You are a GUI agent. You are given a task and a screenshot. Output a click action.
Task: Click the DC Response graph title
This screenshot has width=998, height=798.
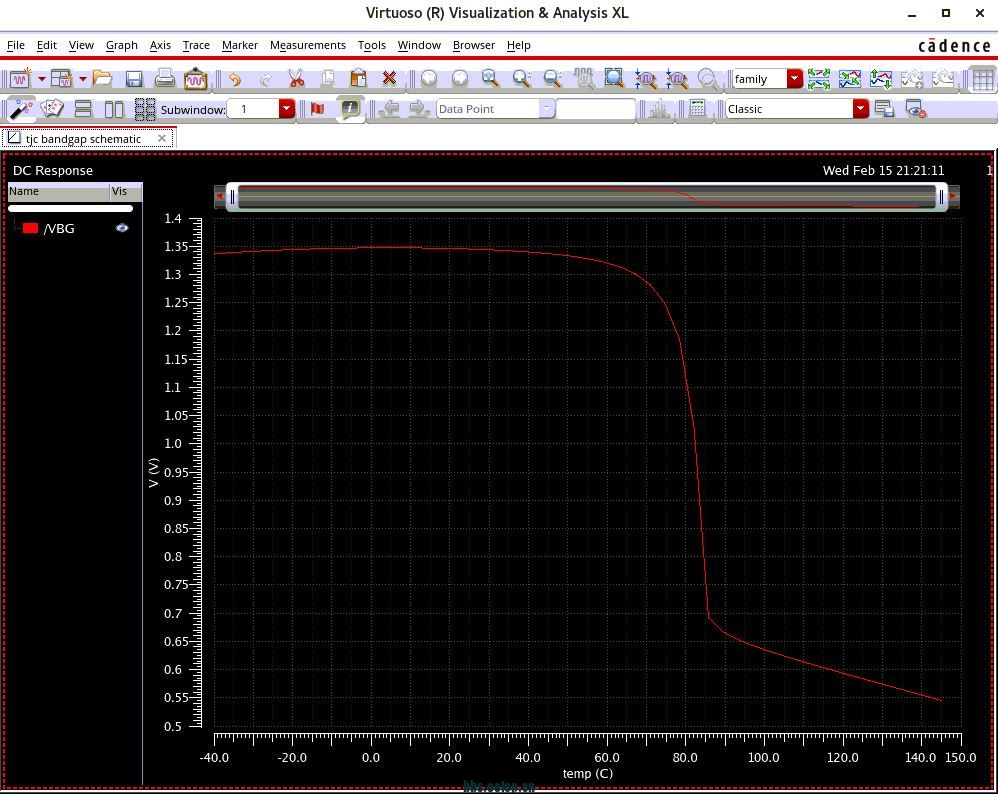pos(53,171)
